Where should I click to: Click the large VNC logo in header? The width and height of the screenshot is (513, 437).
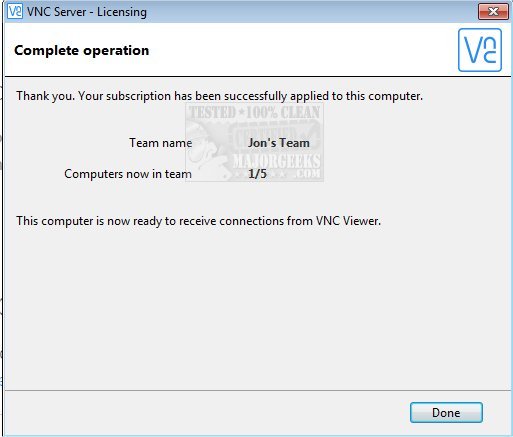tap(480, 50)
